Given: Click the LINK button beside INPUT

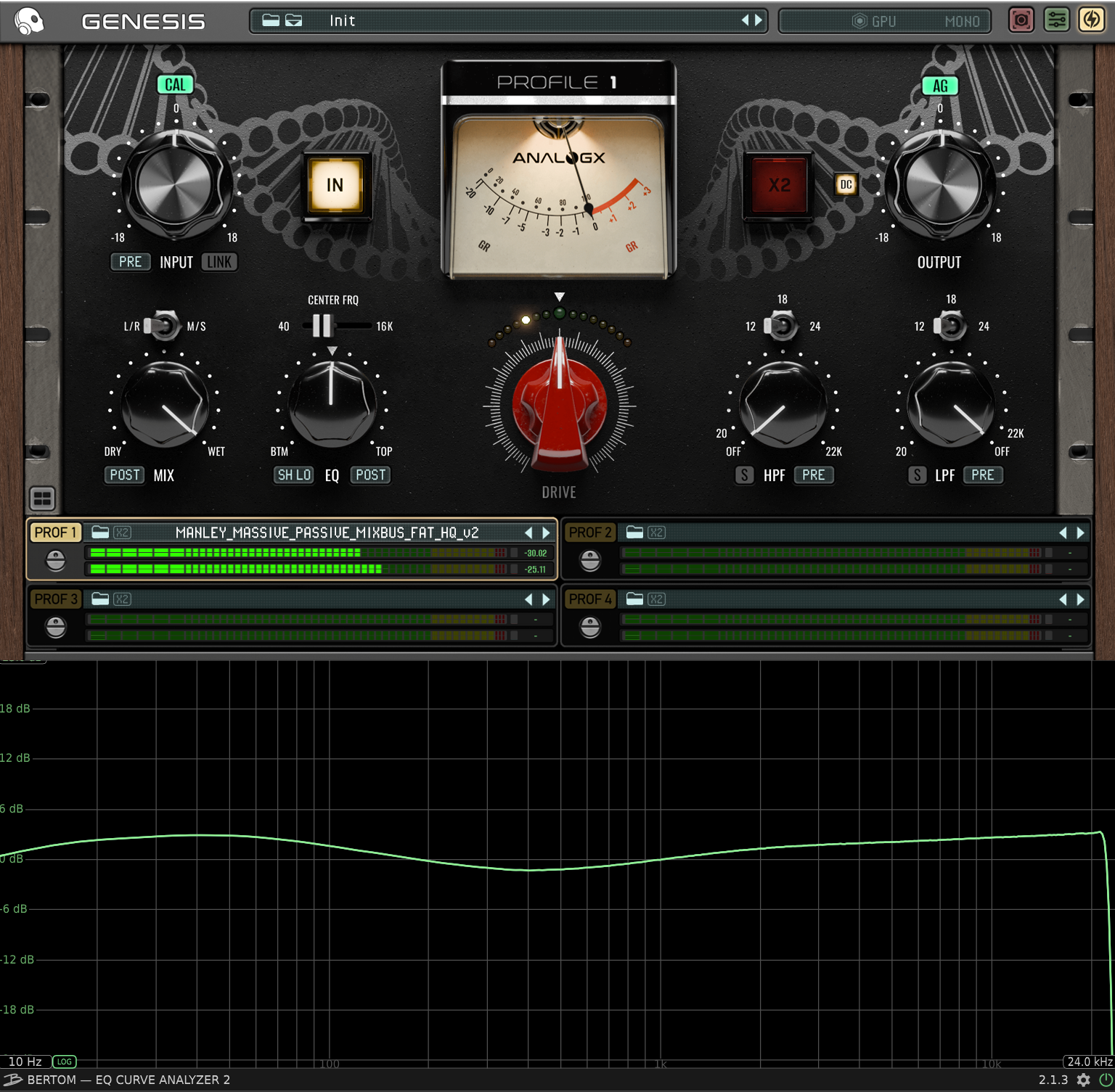Looking at the screenshot, I should coord(219,262).
